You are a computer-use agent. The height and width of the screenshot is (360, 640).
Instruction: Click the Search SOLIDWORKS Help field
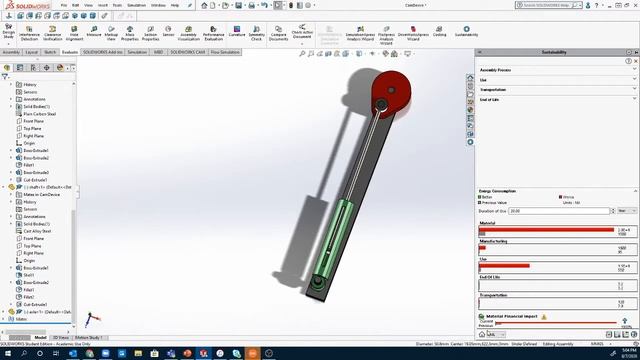coord(548,5)
